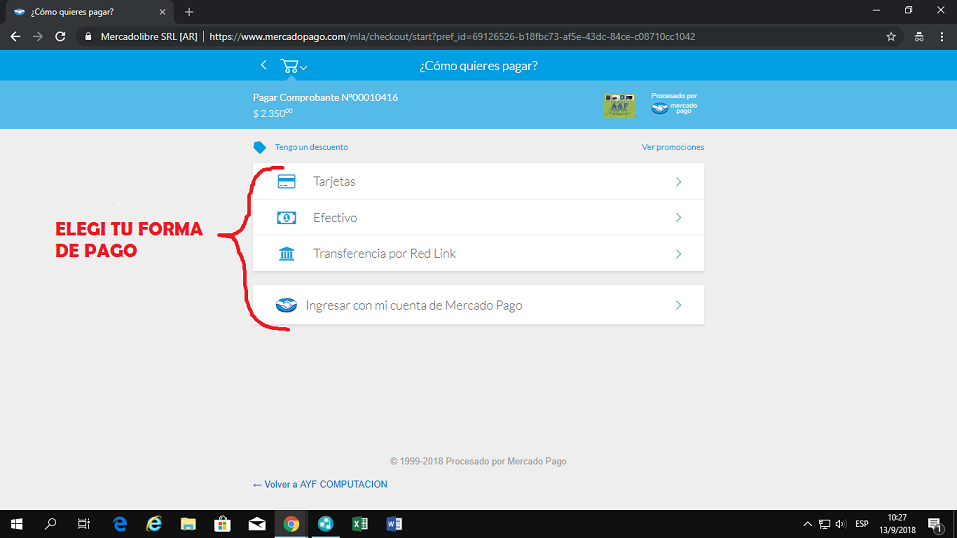Launch Internet Explorer from the taskbar

point(154,524)
